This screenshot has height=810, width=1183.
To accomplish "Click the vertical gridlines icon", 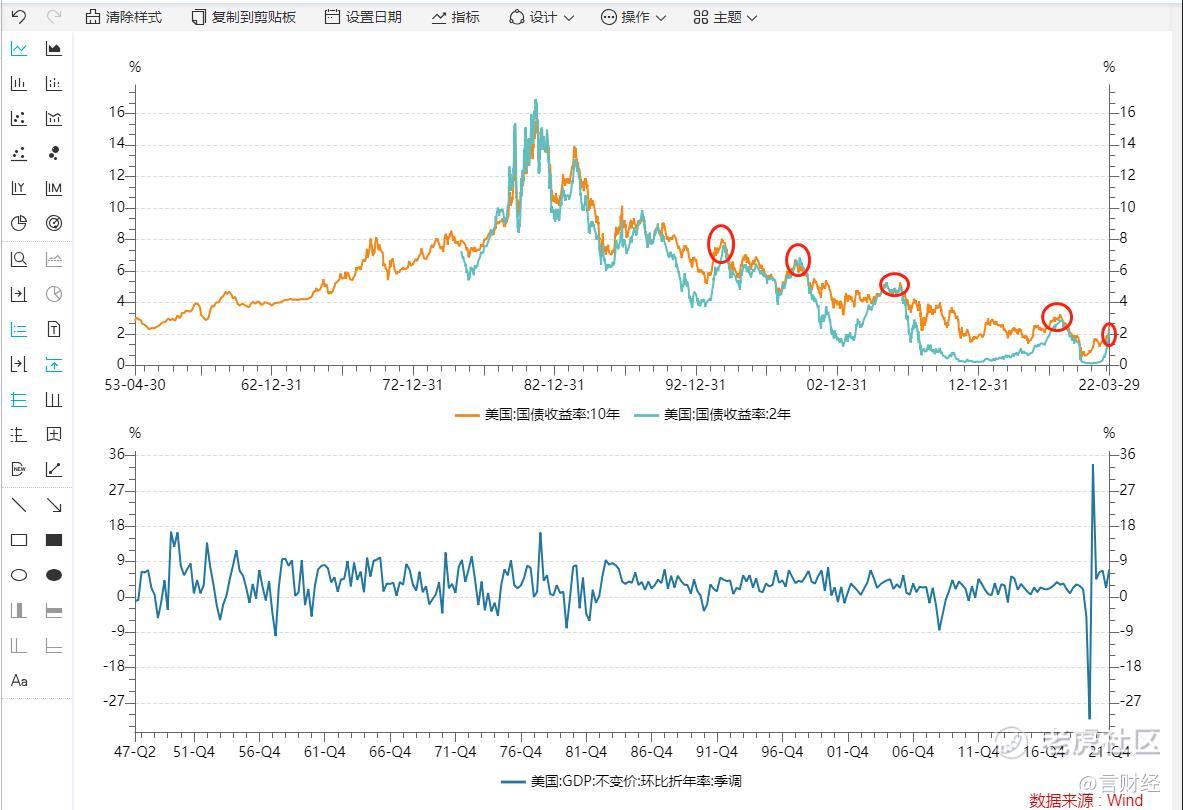I will pos(54,400).
